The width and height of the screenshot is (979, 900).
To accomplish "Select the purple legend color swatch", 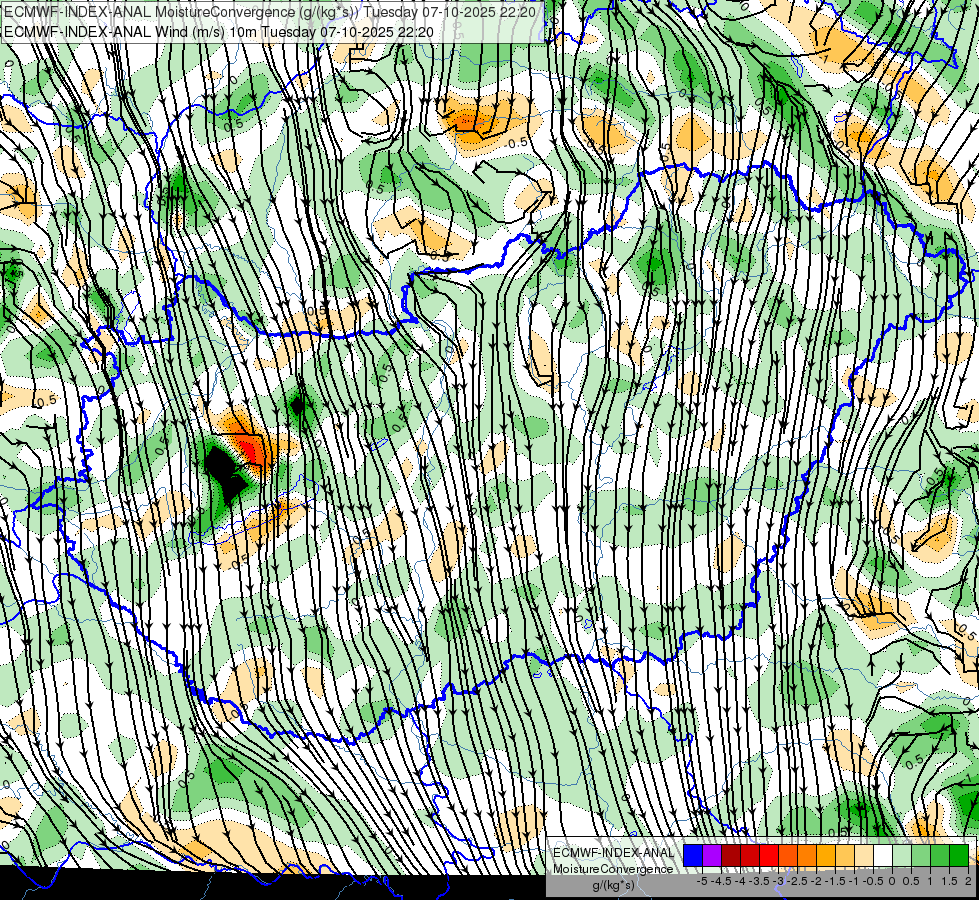I will click(x=712, y=856).
